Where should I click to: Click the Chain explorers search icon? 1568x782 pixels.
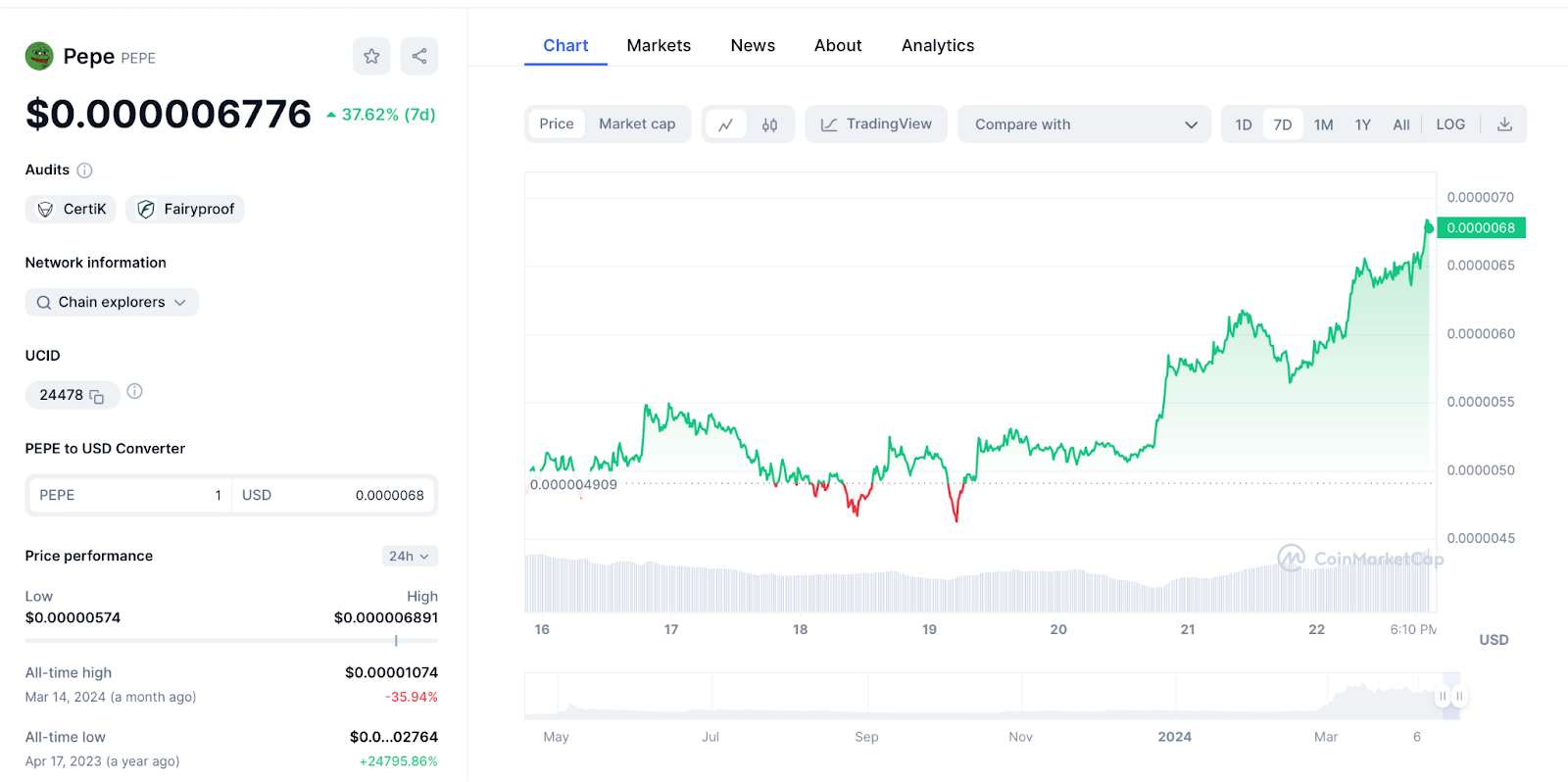tap(44, 303)
